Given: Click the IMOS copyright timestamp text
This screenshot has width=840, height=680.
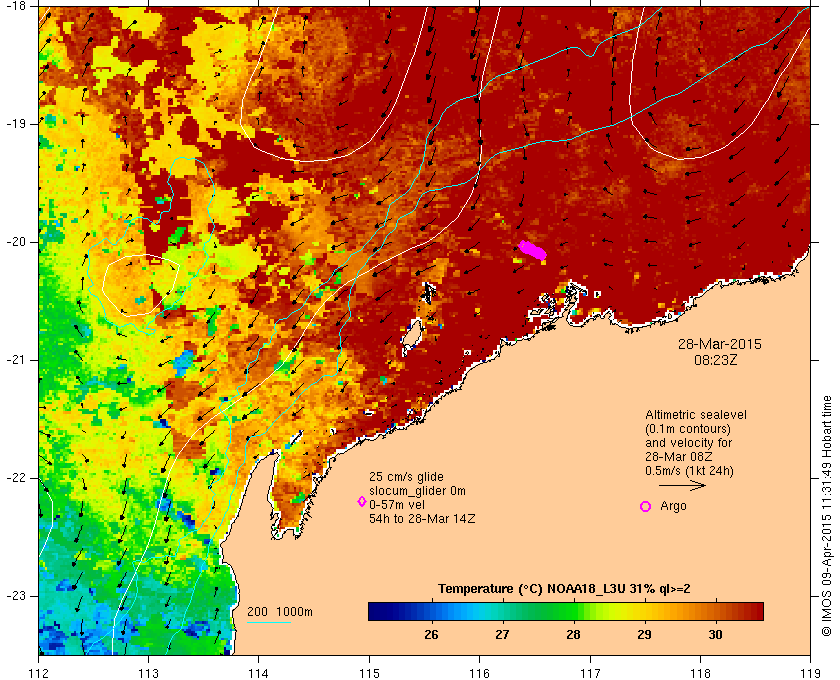Looking at the screenshot, I should 826,516.
